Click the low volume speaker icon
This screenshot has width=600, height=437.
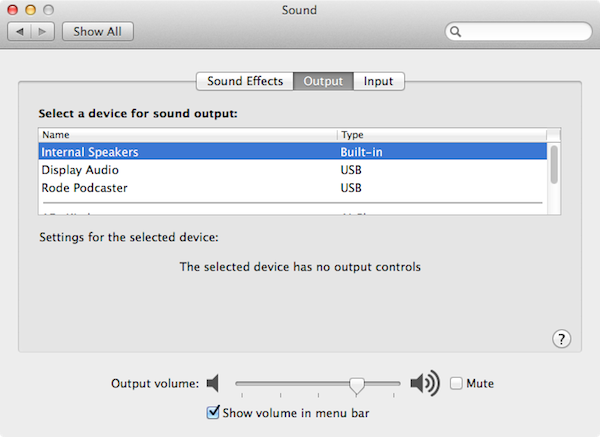(x=213, y=383)
